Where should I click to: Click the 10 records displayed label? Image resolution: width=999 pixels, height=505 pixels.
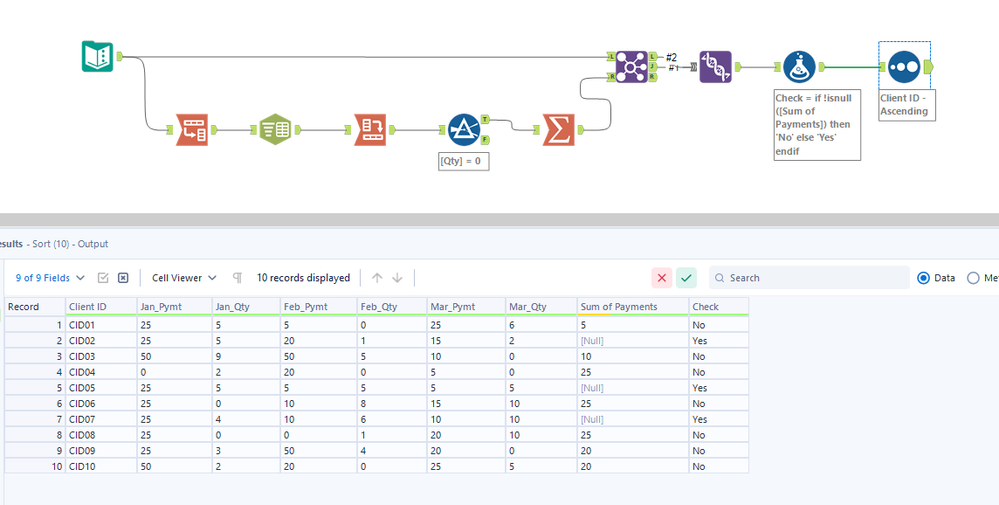[303, 278]
